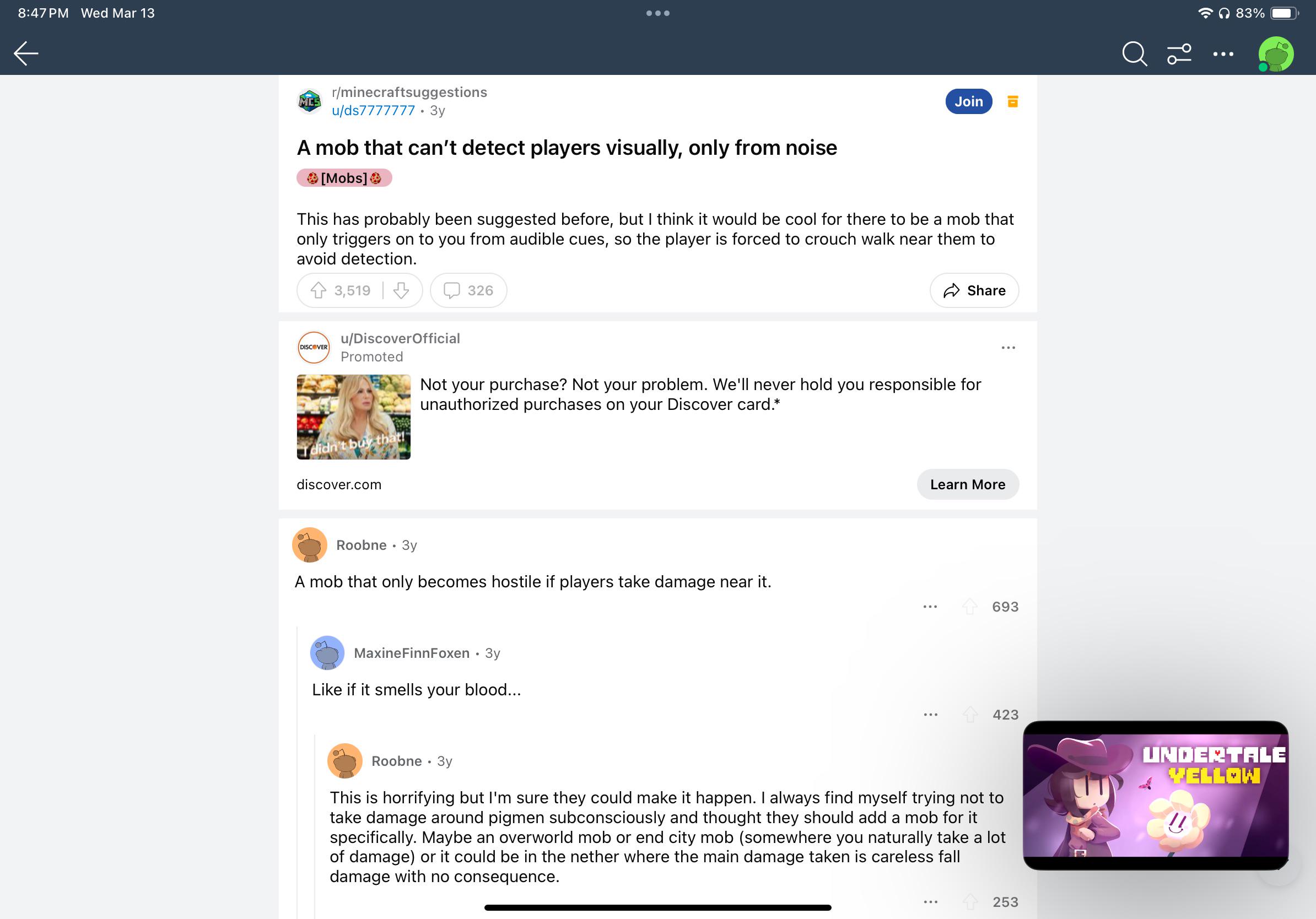Expand options for the Discover promoted post
1316x919 pixels.
[1008, 347]
